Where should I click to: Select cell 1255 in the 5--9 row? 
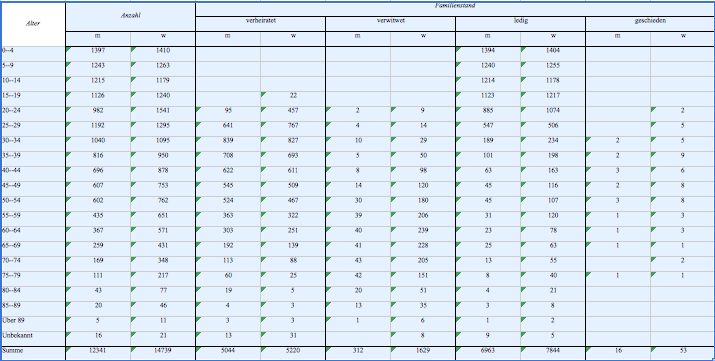pos(553,69)
